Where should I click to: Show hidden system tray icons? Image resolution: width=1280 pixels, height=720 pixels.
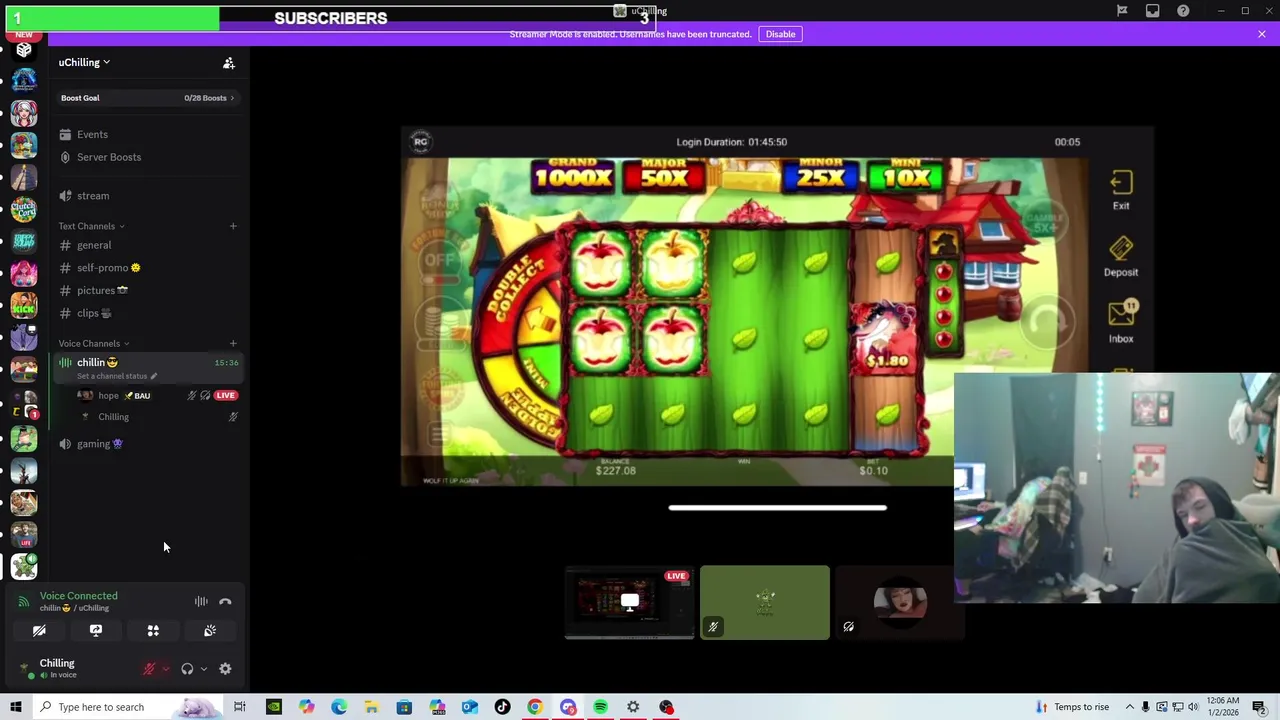1128,707
